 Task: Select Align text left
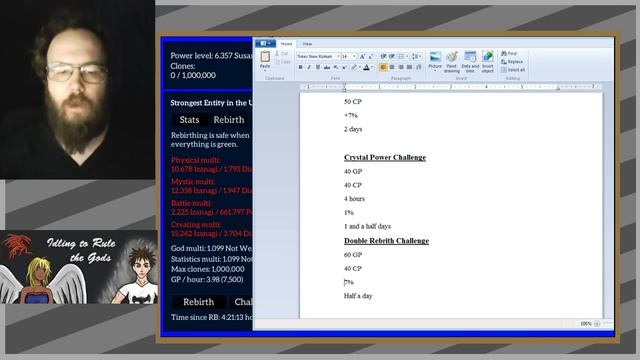(383, 67)
